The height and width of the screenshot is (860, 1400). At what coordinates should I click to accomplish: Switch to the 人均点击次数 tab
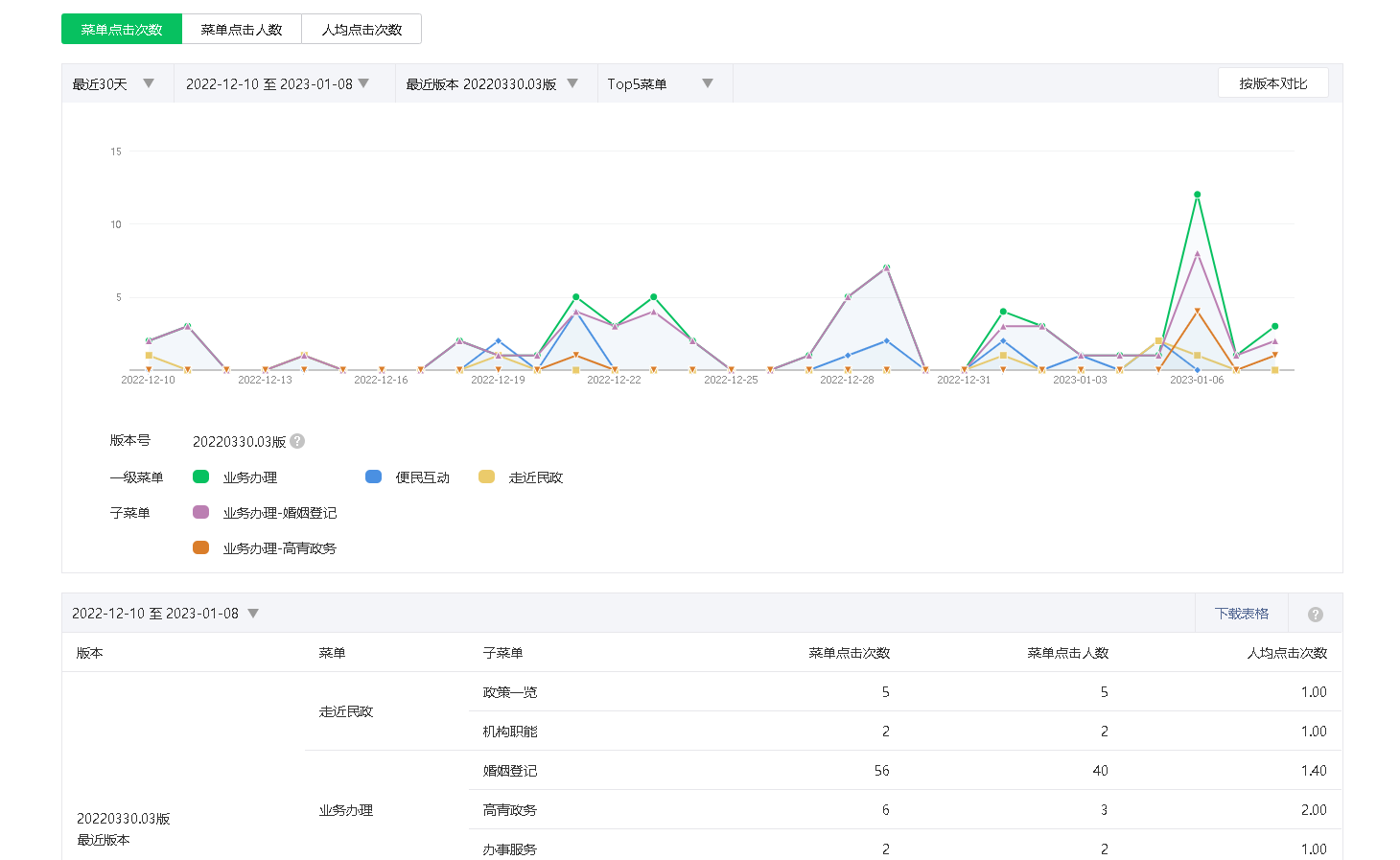click(x=362, y=30)
